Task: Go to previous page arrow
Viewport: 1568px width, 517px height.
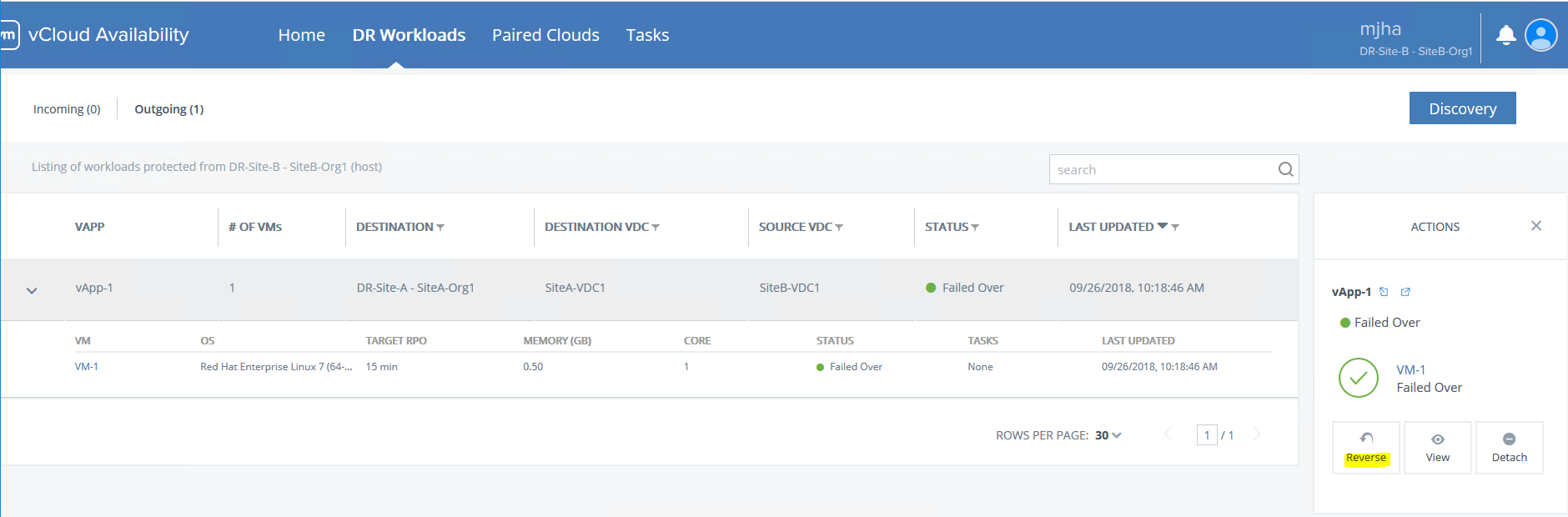Action: pyautogui.click(x=1168, y=434)
